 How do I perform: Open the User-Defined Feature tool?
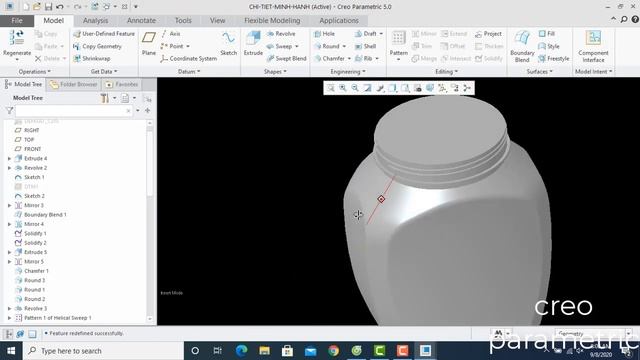click(x=104, y=34)
